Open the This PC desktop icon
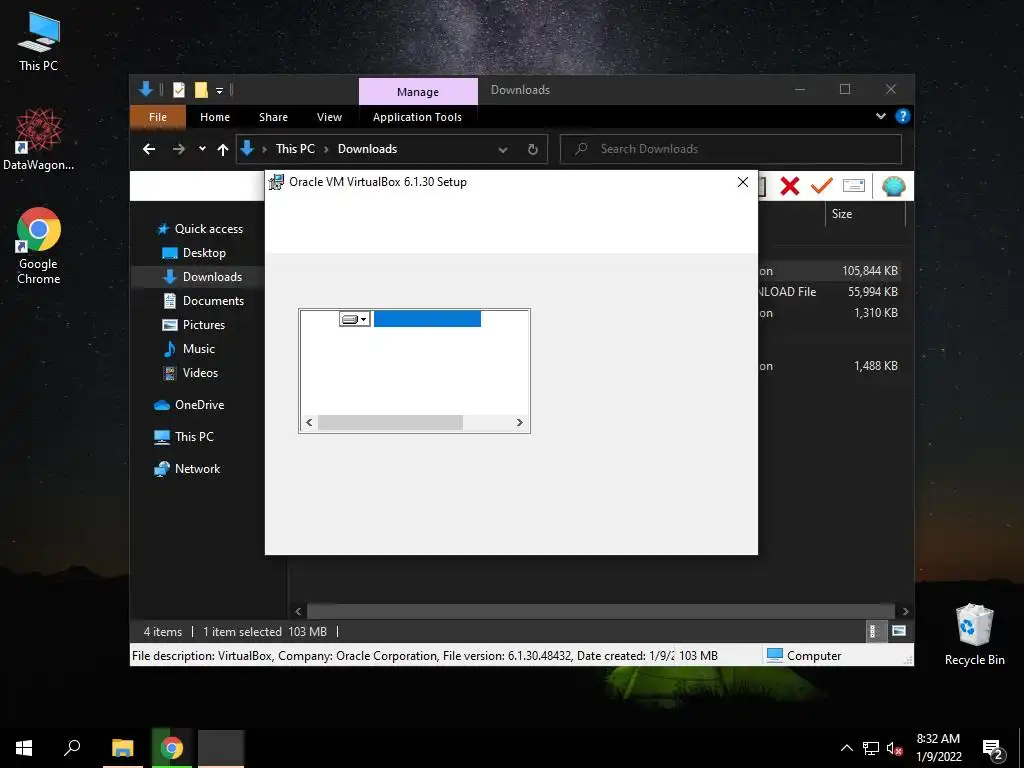 coord(39,42)
